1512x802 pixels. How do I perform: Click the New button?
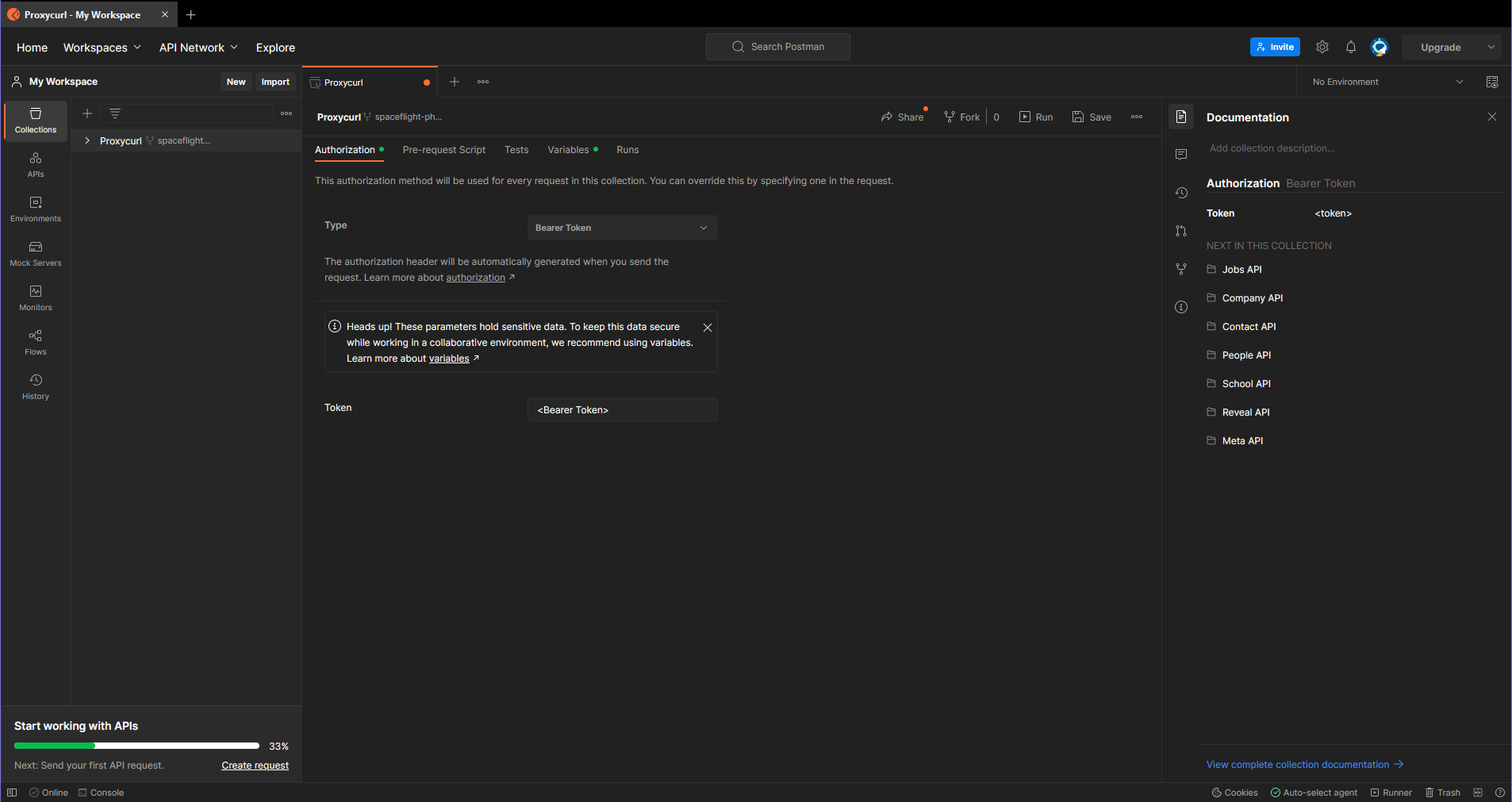pos(236,82)
